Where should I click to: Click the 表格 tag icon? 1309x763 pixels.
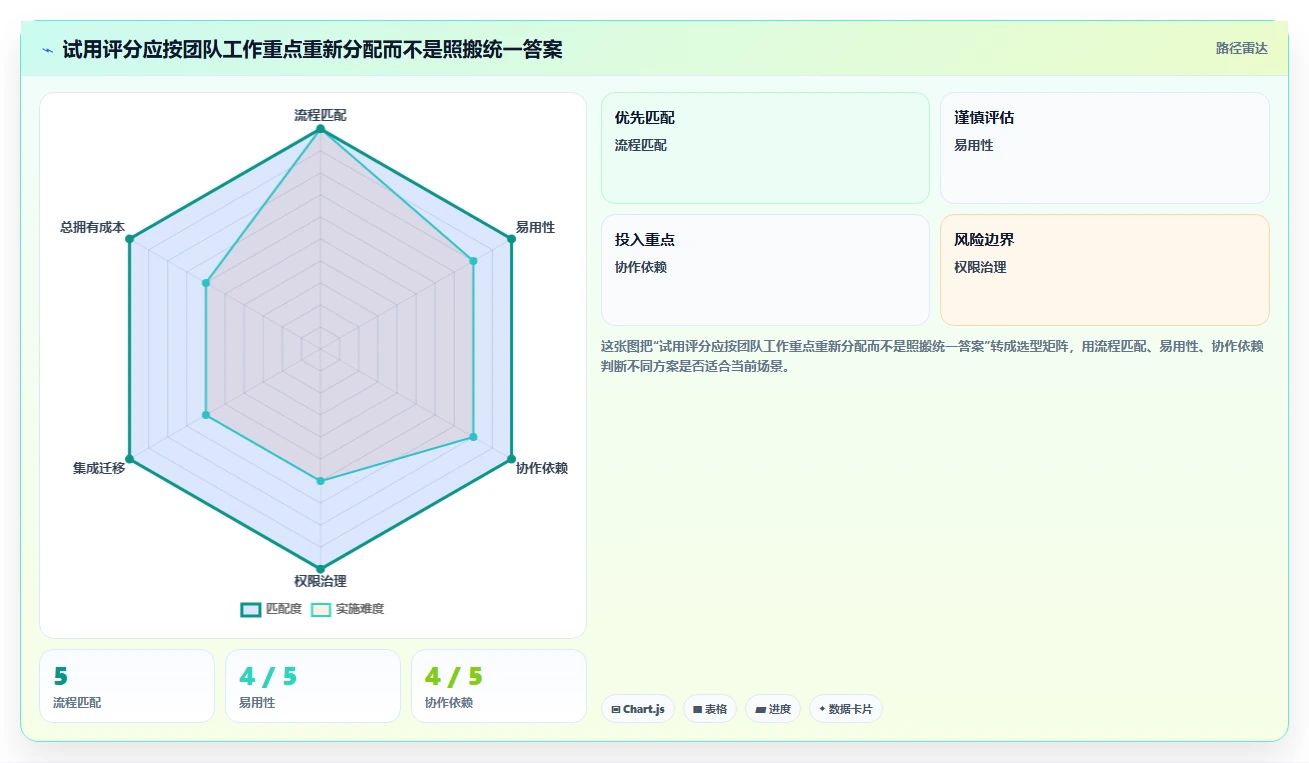697,709
